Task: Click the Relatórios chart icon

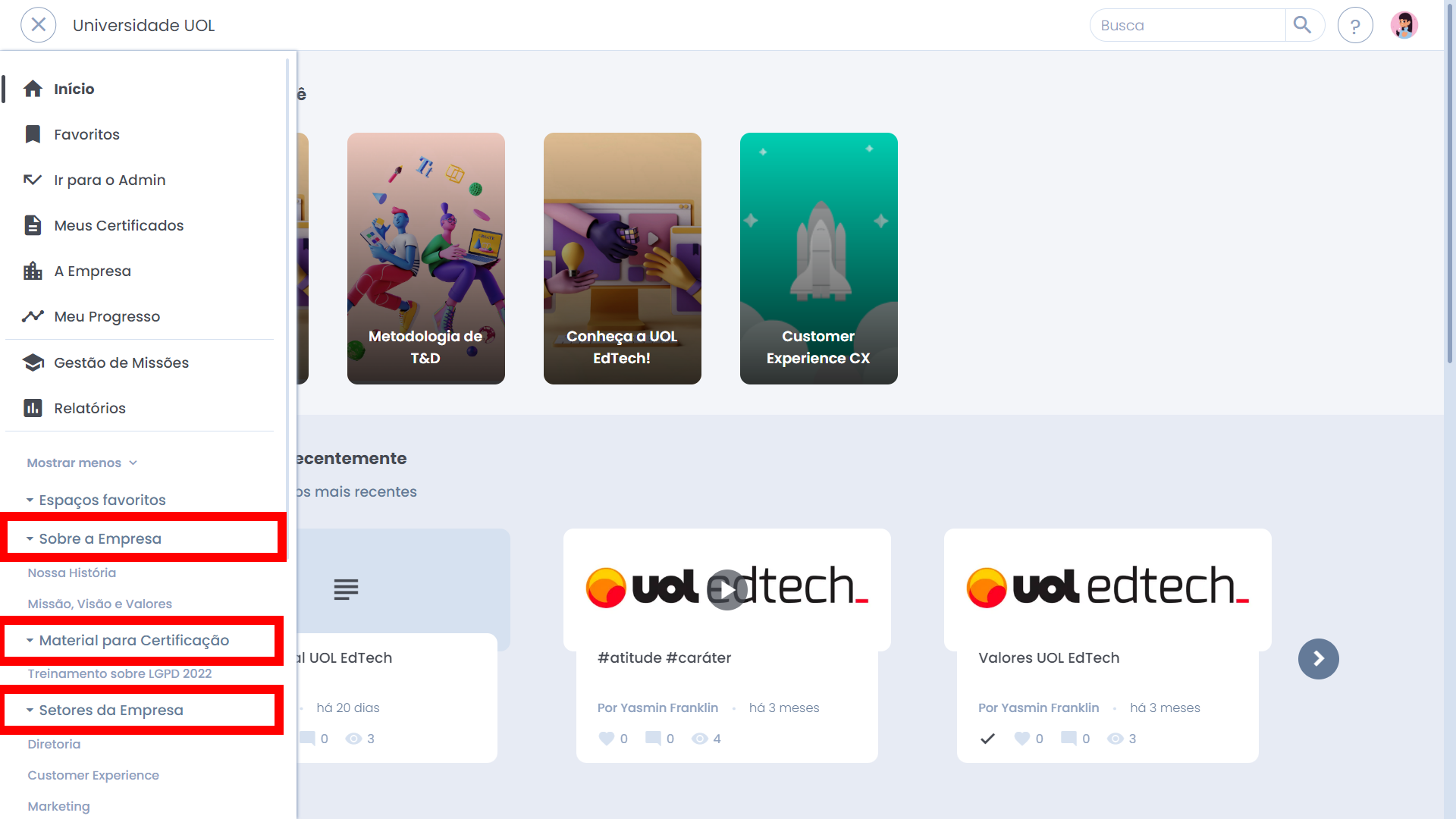Action: coord(33,408)
